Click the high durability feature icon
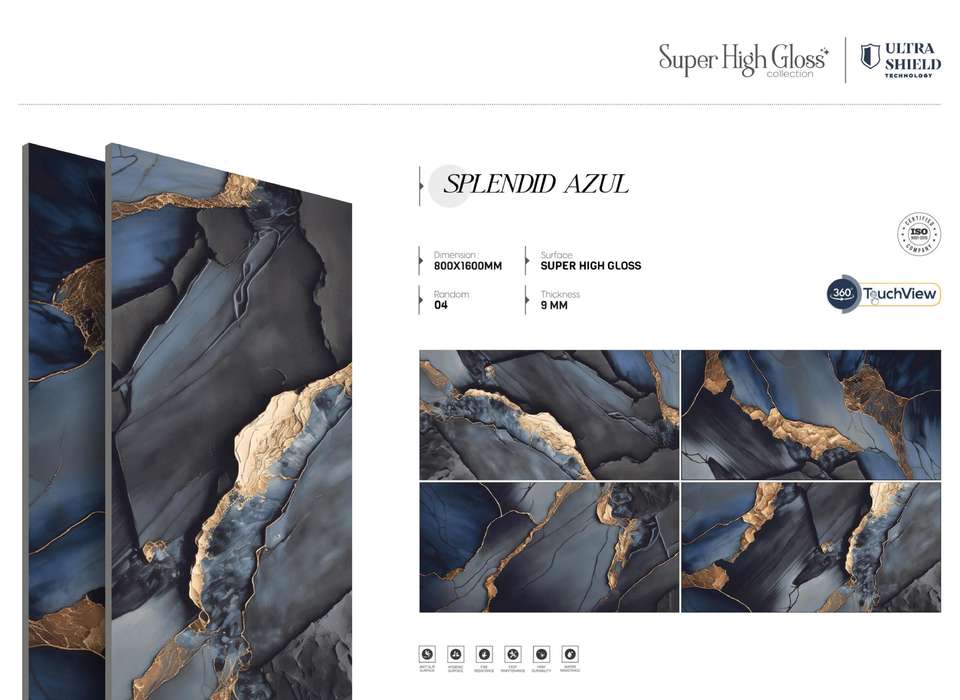The image size is (960, 700). [541, 654]
